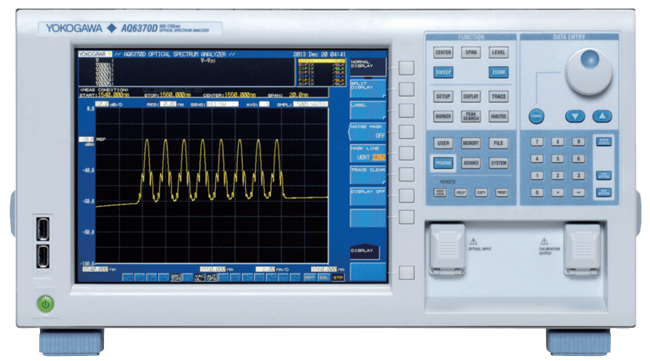
Task: Toggle the round COARSE key
Action: (536, 116)
